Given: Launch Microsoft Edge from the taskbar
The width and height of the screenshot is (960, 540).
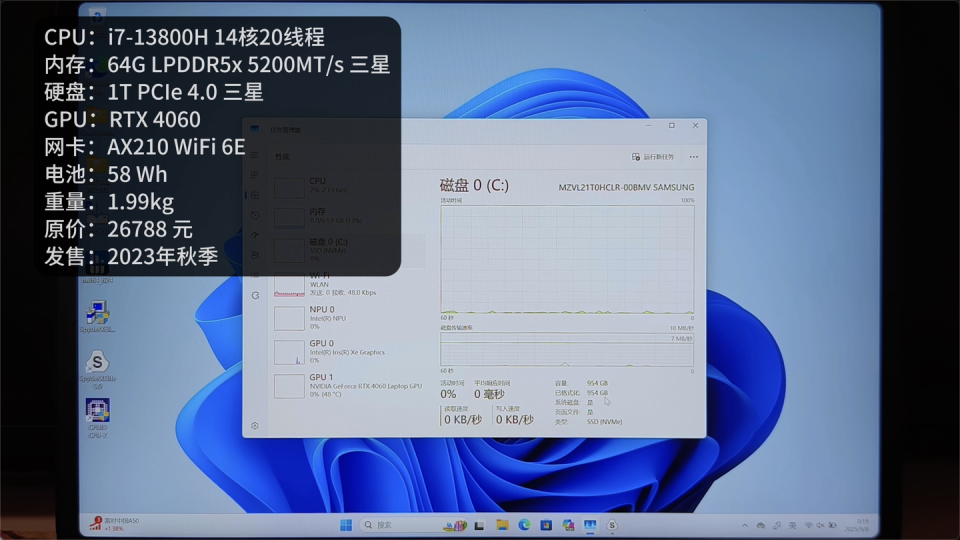Looking at the screenshot, I should pos(524,525).
